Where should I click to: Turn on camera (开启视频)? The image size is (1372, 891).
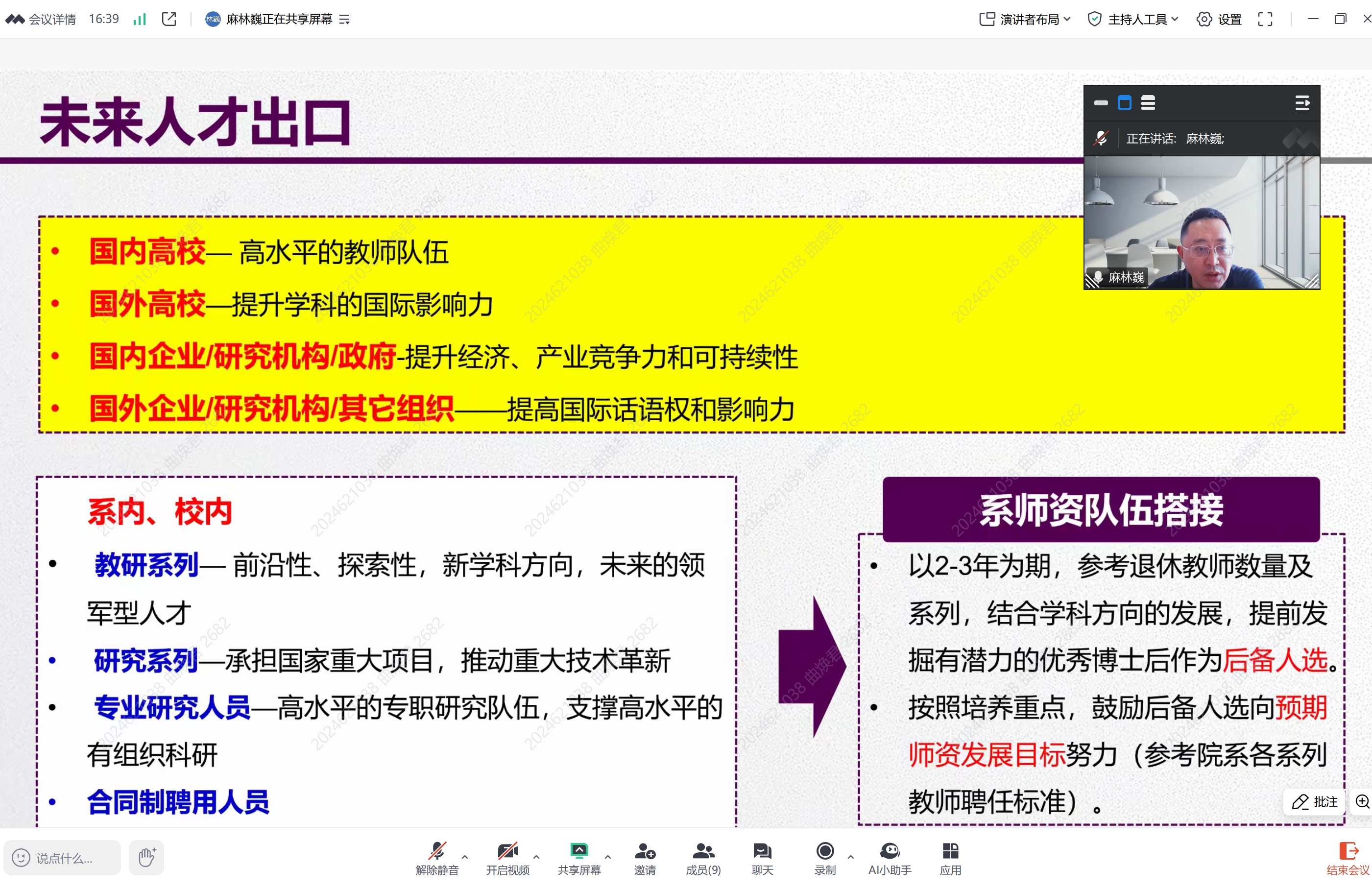[508, 858]
